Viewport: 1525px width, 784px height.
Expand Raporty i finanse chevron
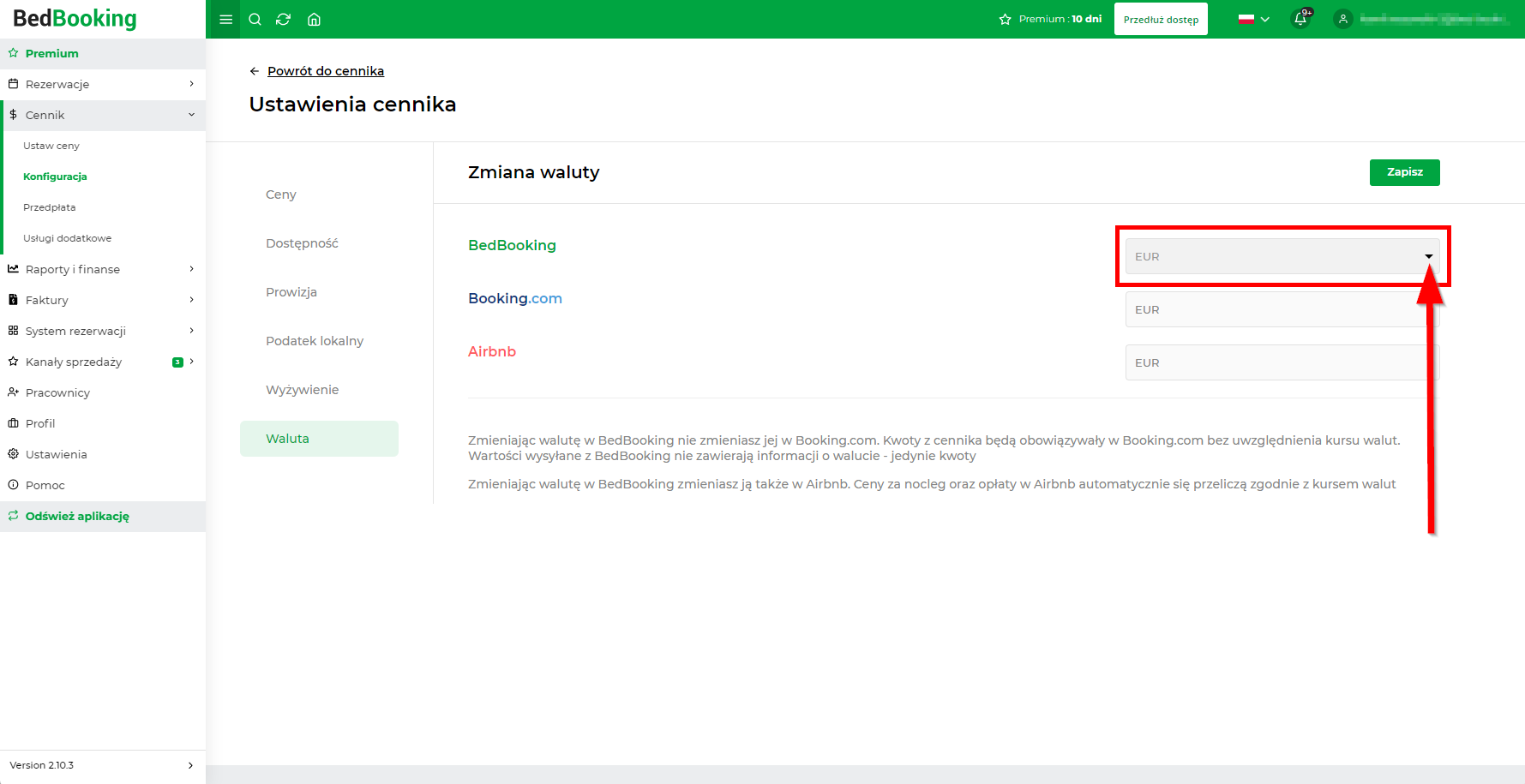[x=191, y=269]
